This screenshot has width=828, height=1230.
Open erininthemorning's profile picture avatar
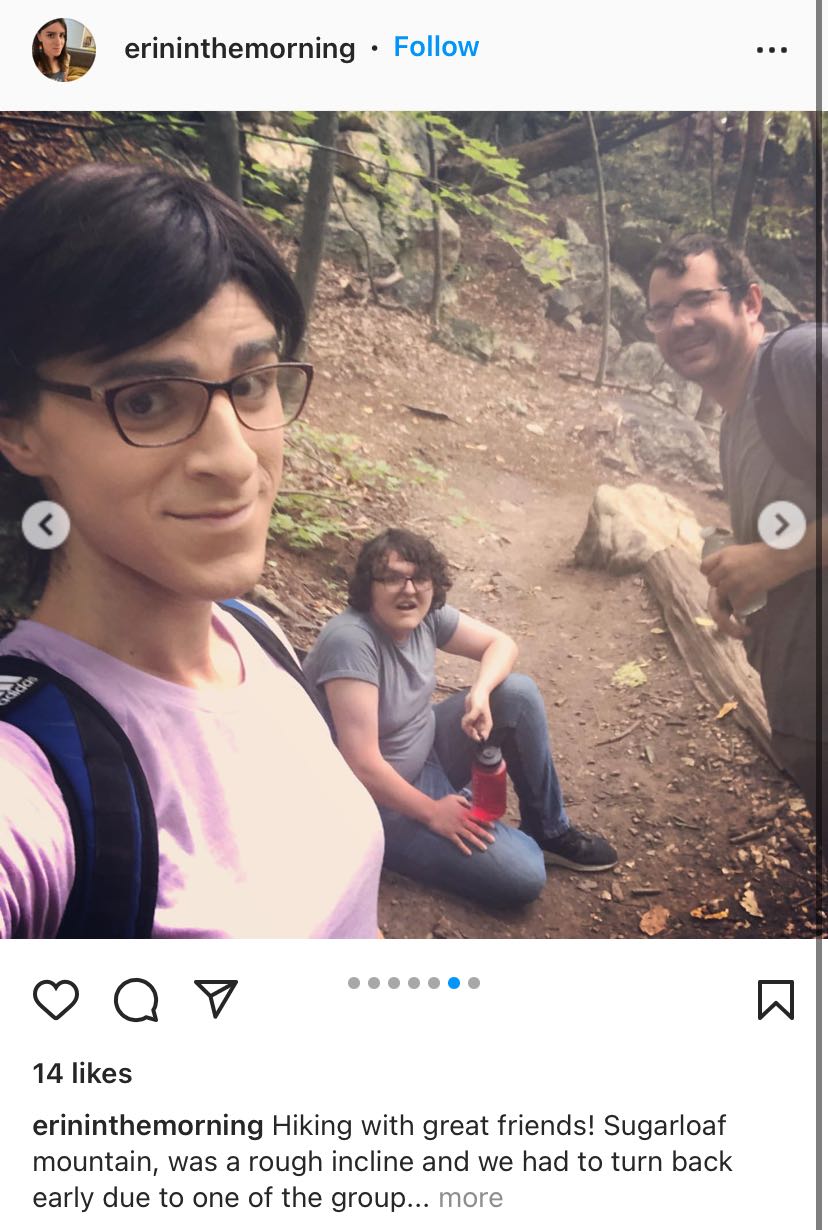click(x=64, y=49)
